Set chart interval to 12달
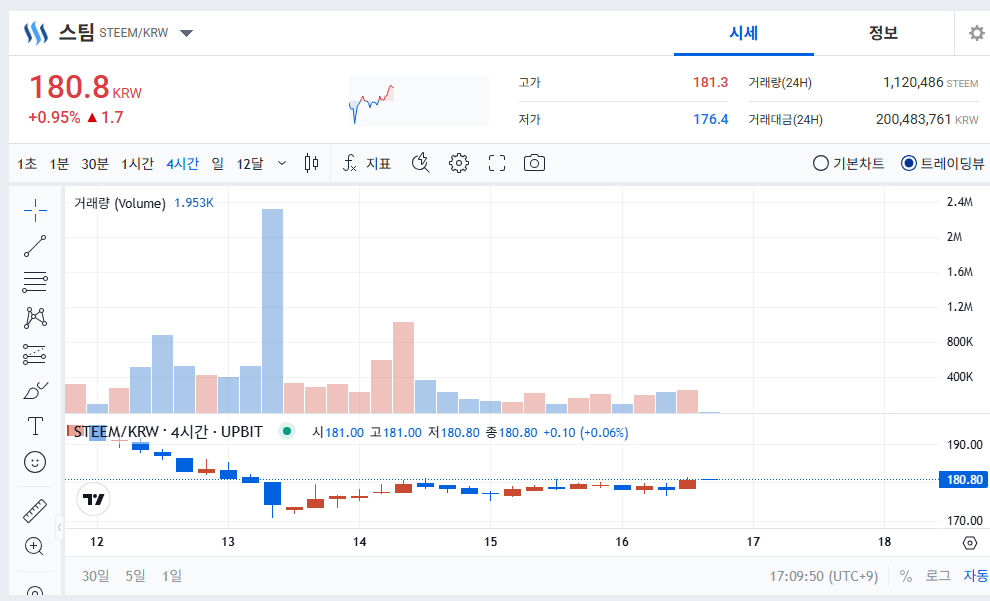990x601 pixels. [x=250, y=164]
